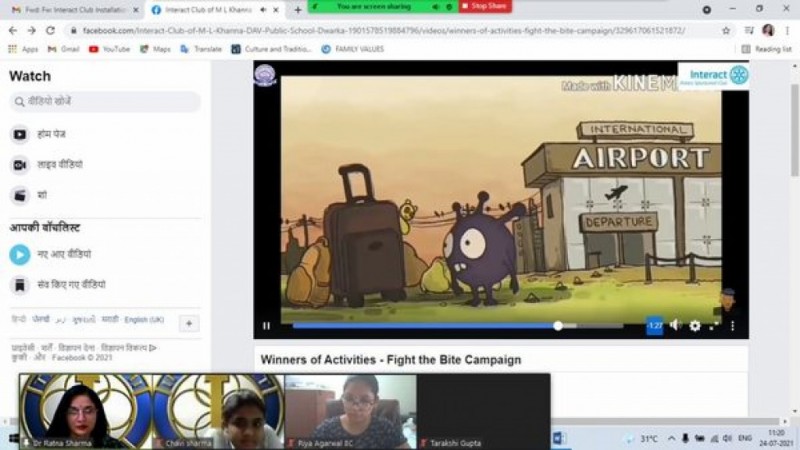Open FAMILY VALUES bookmark
Image resolution: width=800 pixels, height=450 pixels.
tap(353, 49)
